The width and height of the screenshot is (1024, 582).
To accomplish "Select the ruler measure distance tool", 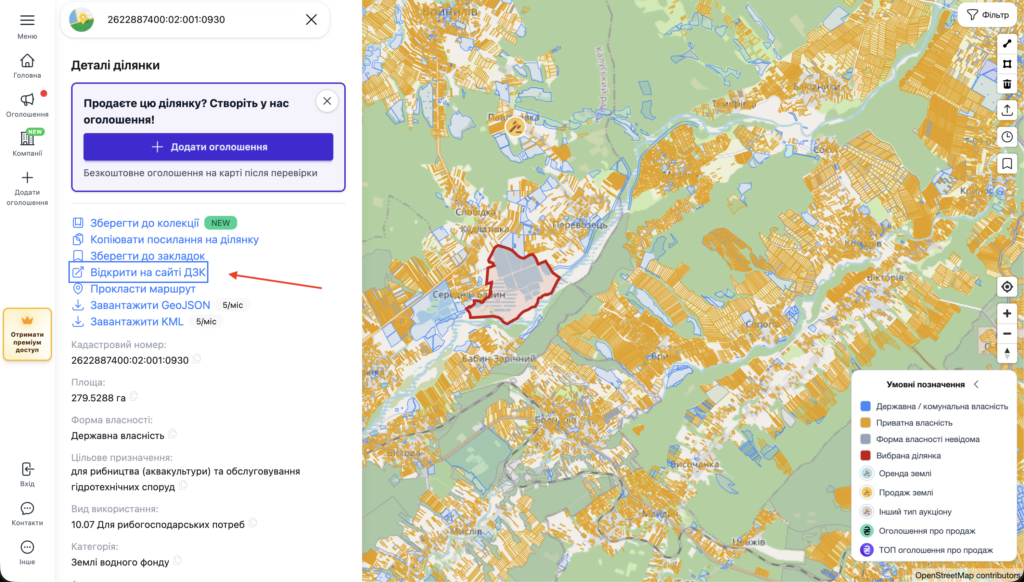I will [x=1007, y=44].
